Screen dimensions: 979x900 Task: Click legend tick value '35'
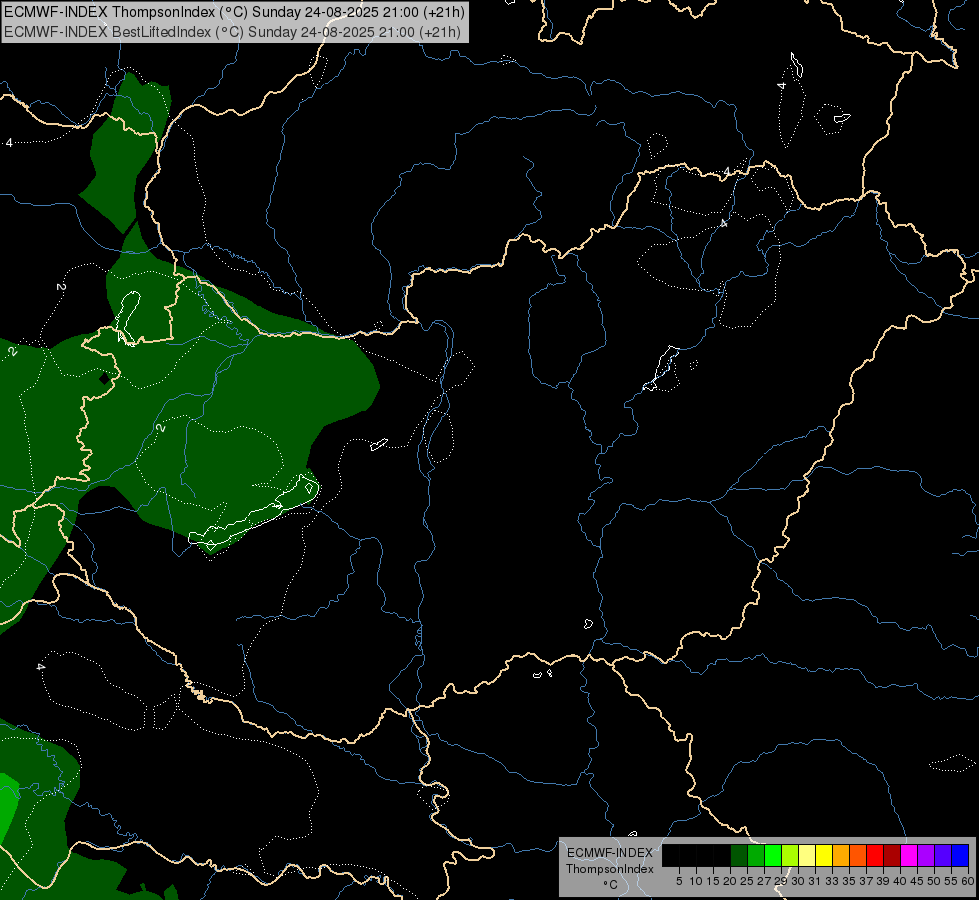[x=849, y=881]
